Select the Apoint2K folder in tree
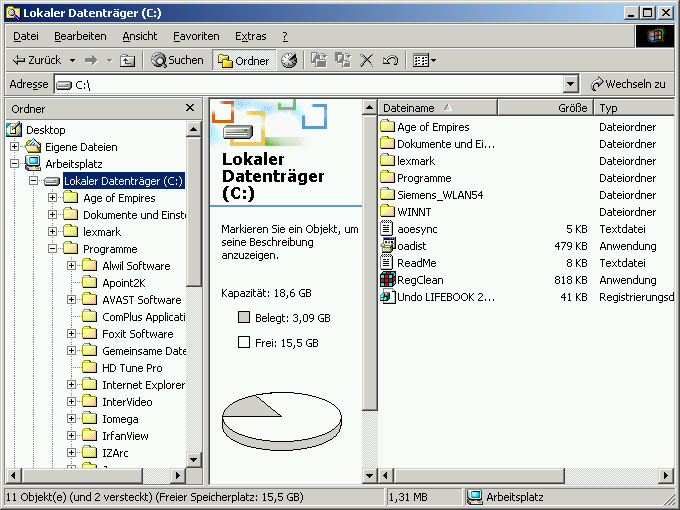The width and height of the screenshot is (680, 510). coord(124,283)
